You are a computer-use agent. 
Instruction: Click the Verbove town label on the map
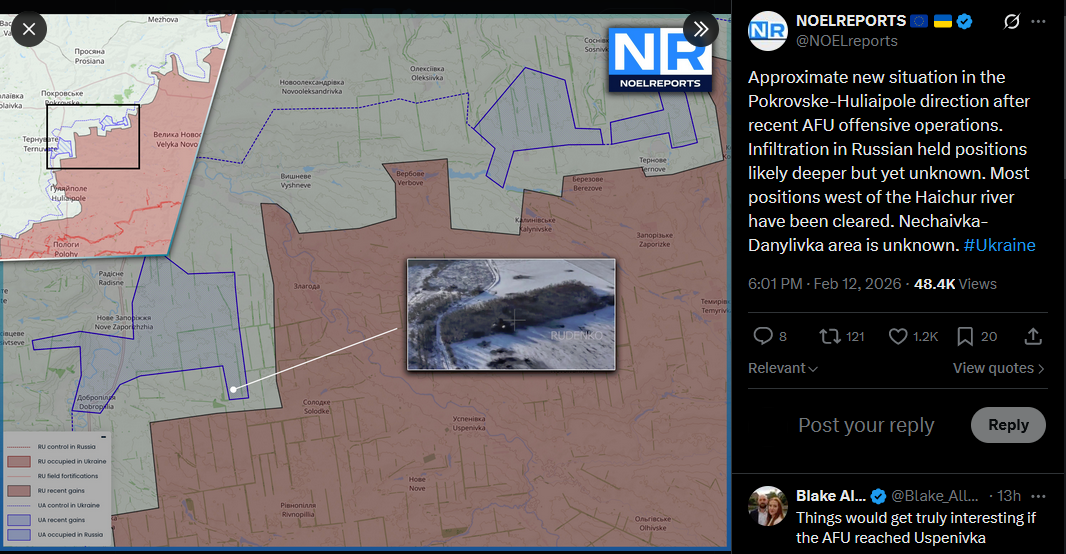(410, 178)
